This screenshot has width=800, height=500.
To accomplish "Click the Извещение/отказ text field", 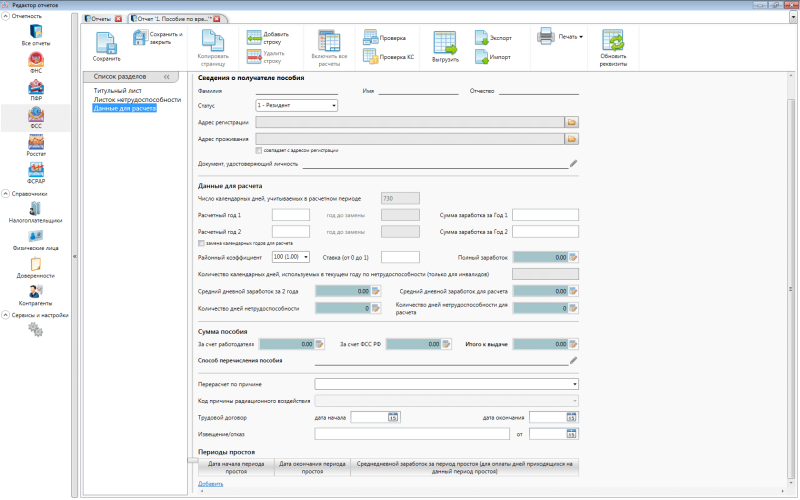I will (x=412, y=434).
